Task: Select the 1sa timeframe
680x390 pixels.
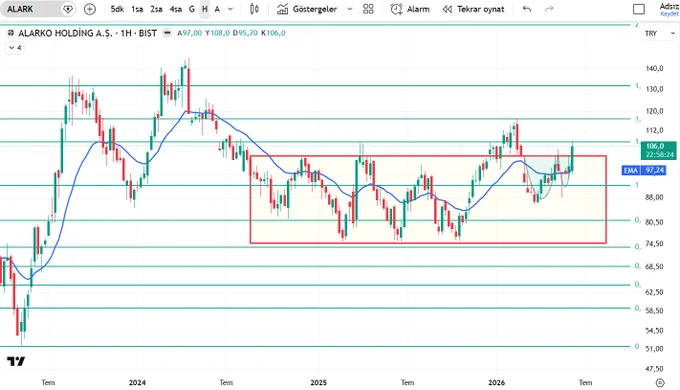Action: (x=137, y=9)
